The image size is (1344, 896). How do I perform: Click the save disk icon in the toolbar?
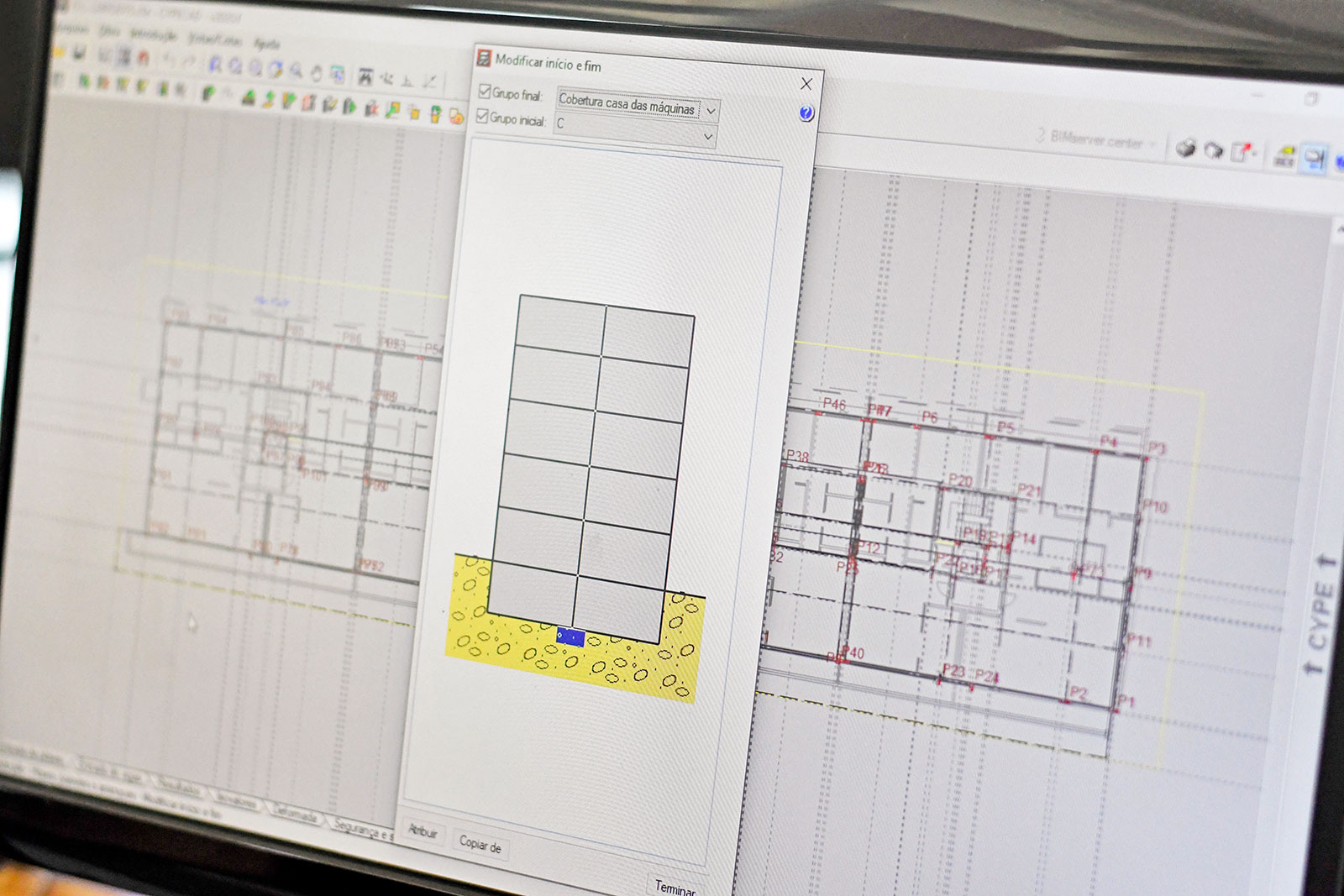79,53
